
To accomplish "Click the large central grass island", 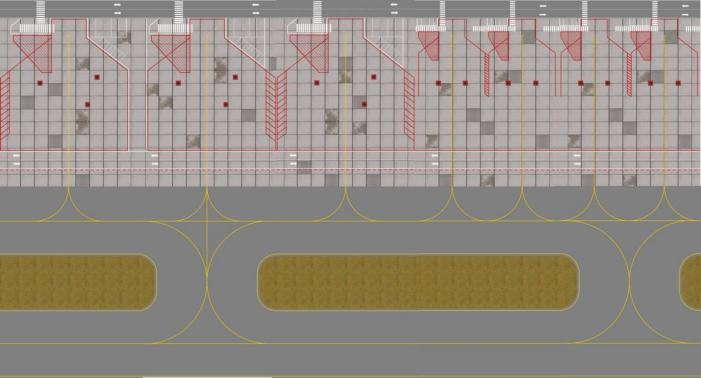I will click(418, 282).
